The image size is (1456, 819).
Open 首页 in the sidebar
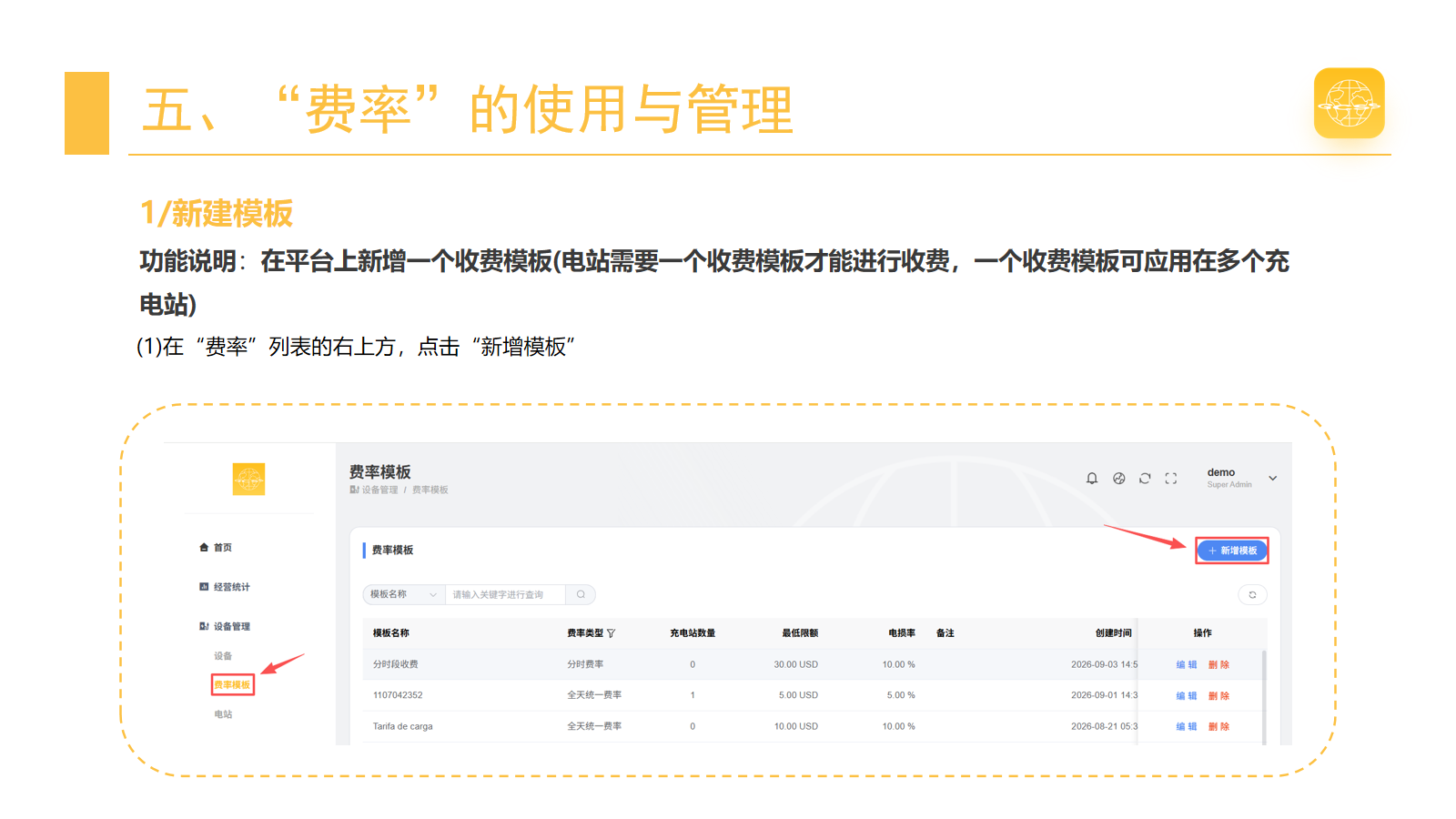[x=217, y=548]
